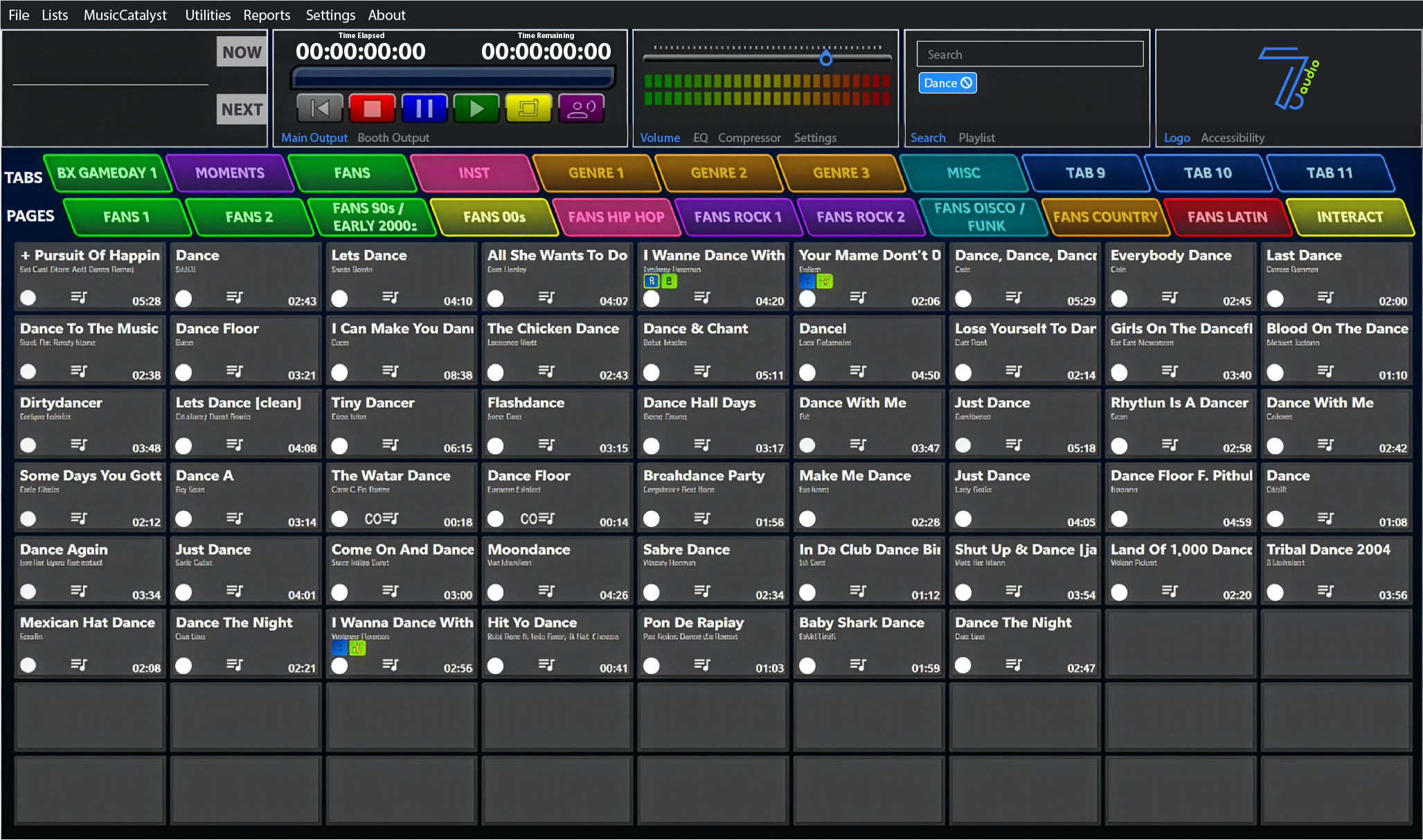Click the green Play button

476,108
